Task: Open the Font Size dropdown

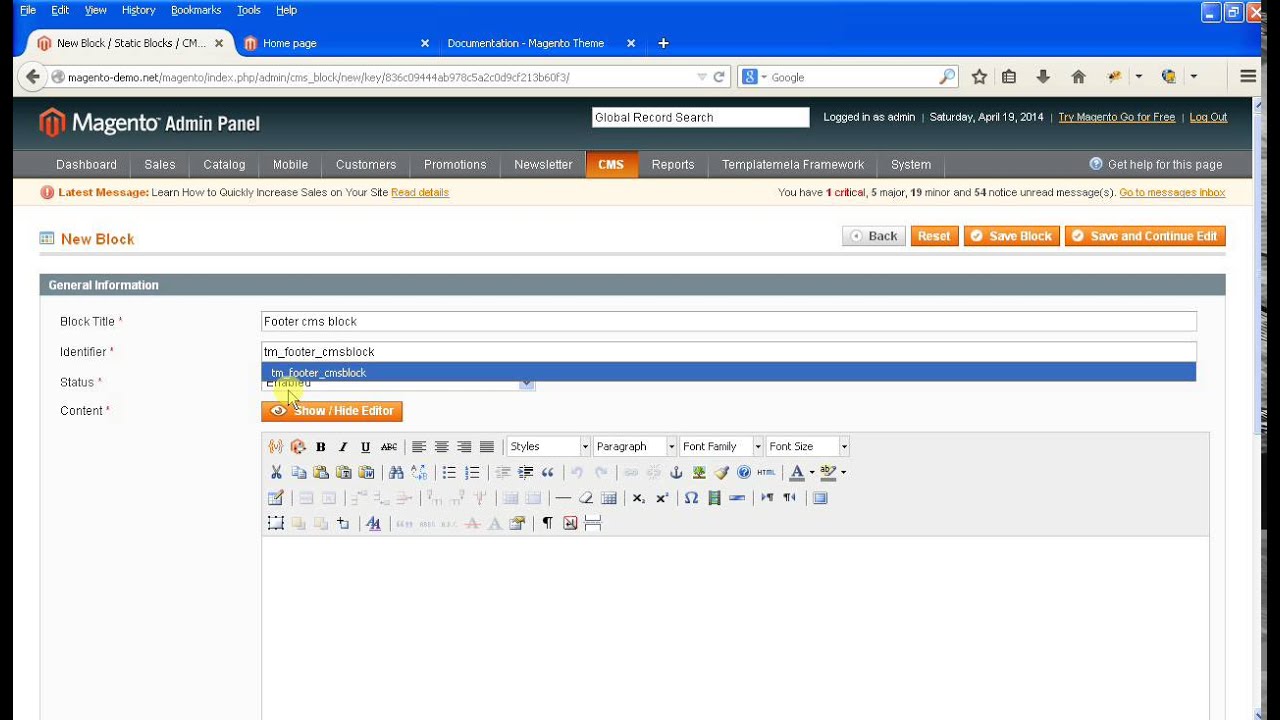Action: point(808,447)
